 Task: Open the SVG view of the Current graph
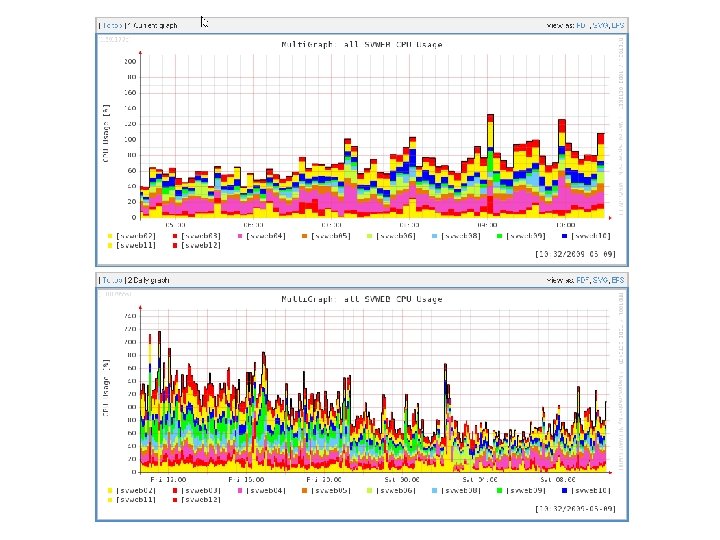(600, 26)
